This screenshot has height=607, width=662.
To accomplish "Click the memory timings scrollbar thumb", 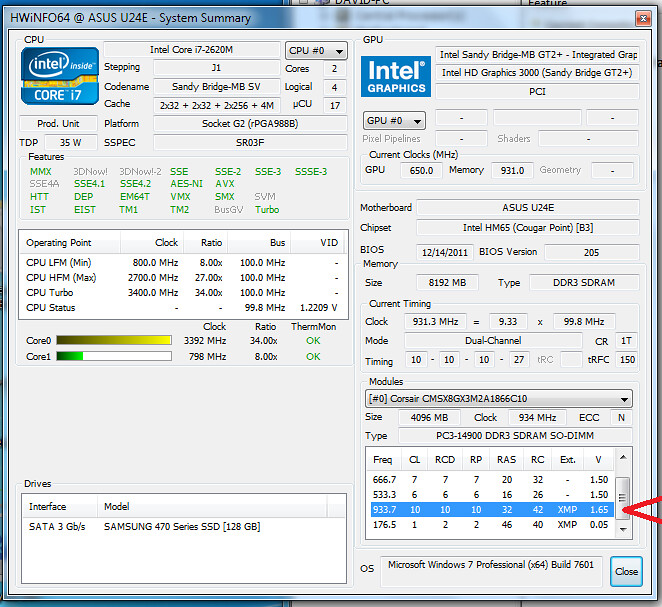I will tap(623, 498).
